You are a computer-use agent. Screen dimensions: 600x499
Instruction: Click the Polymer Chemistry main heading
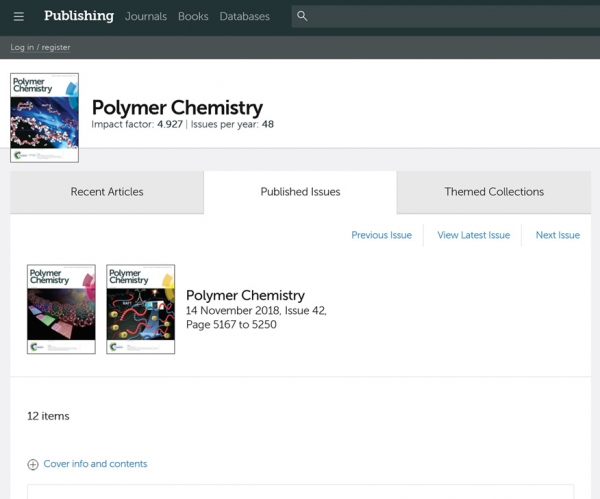[x=177, y=108]
